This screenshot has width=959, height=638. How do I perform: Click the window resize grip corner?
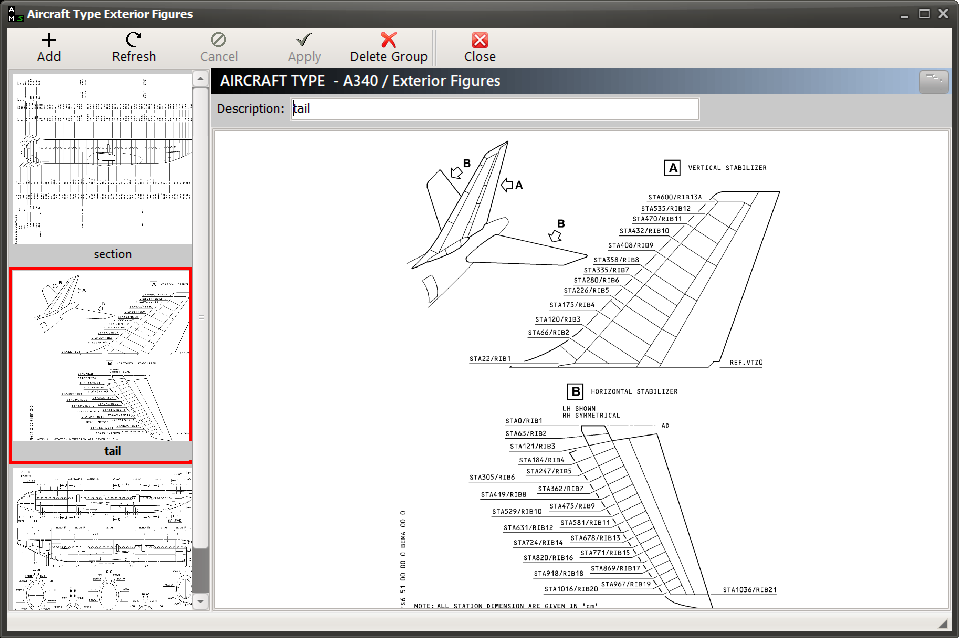(x=942, y=623)
